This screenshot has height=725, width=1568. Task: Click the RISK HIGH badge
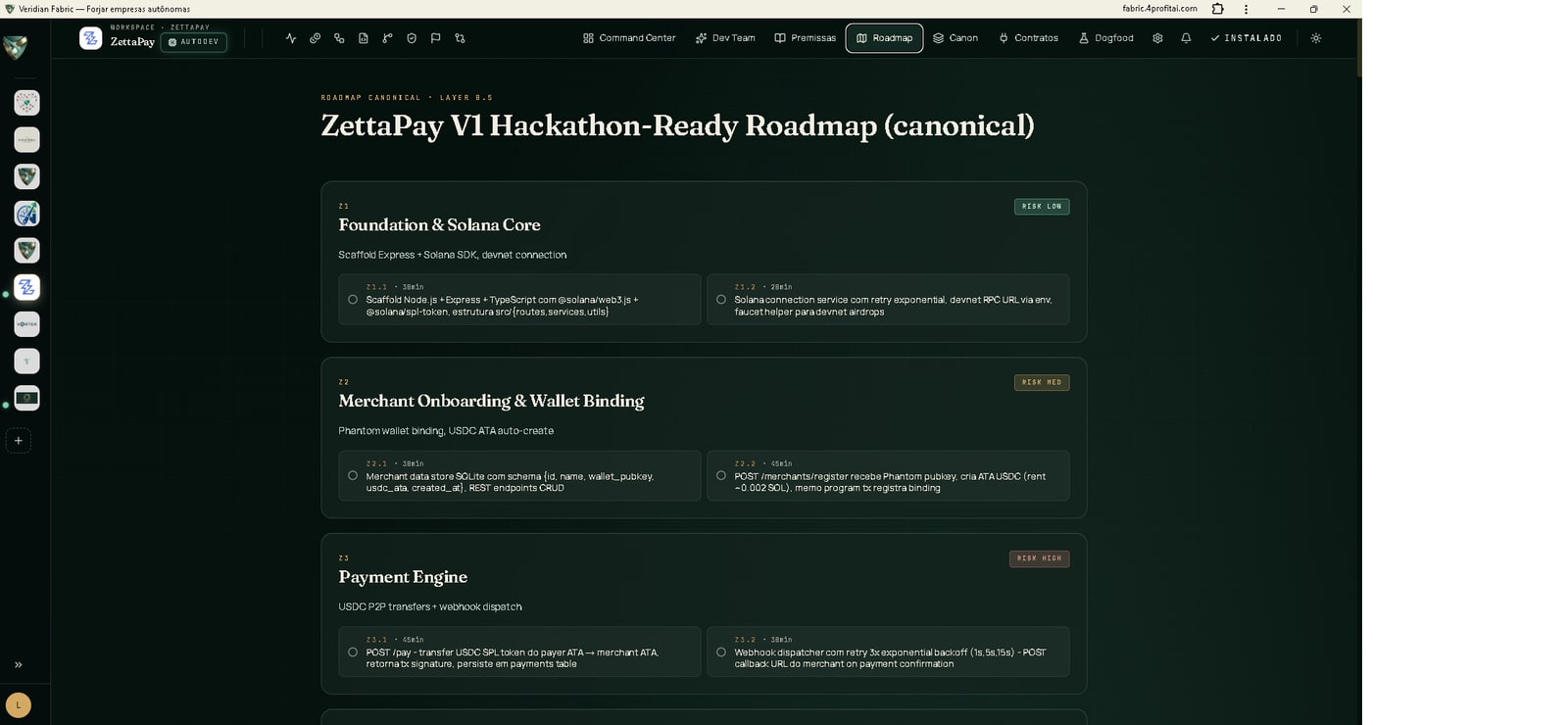tap(1040, 559)
